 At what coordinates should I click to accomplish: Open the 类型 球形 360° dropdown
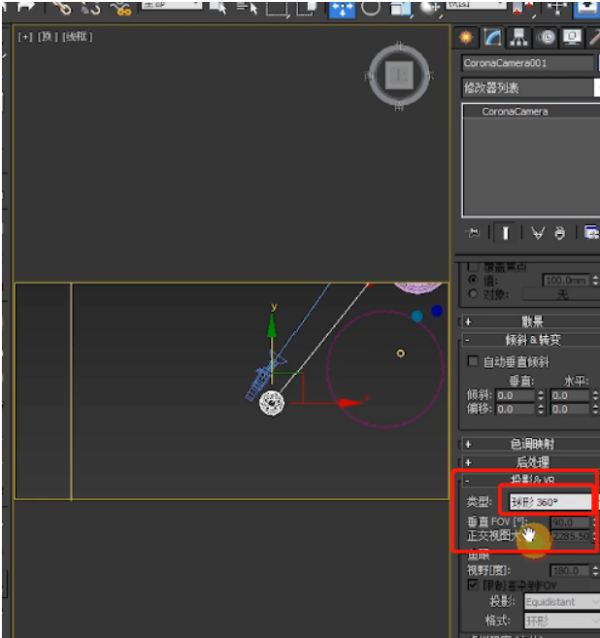[551, 502]
